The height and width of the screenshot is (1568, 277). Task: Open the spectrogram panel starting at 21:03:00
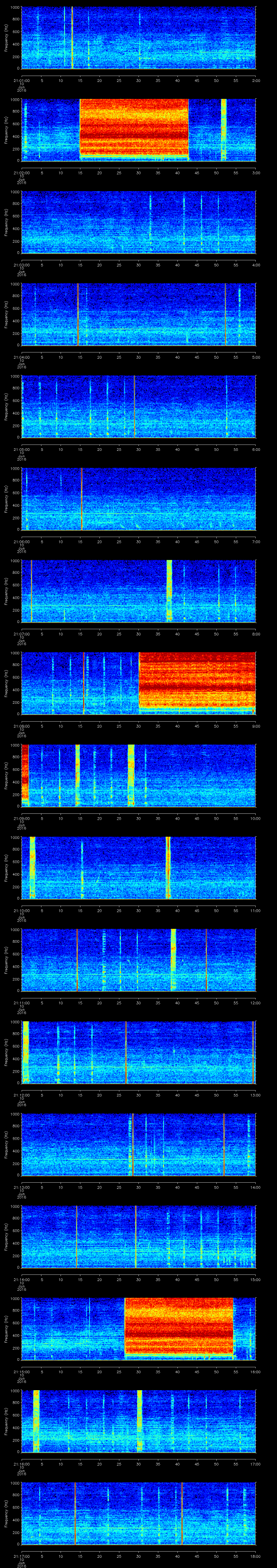pyautogui.click(x=138, y=222)
